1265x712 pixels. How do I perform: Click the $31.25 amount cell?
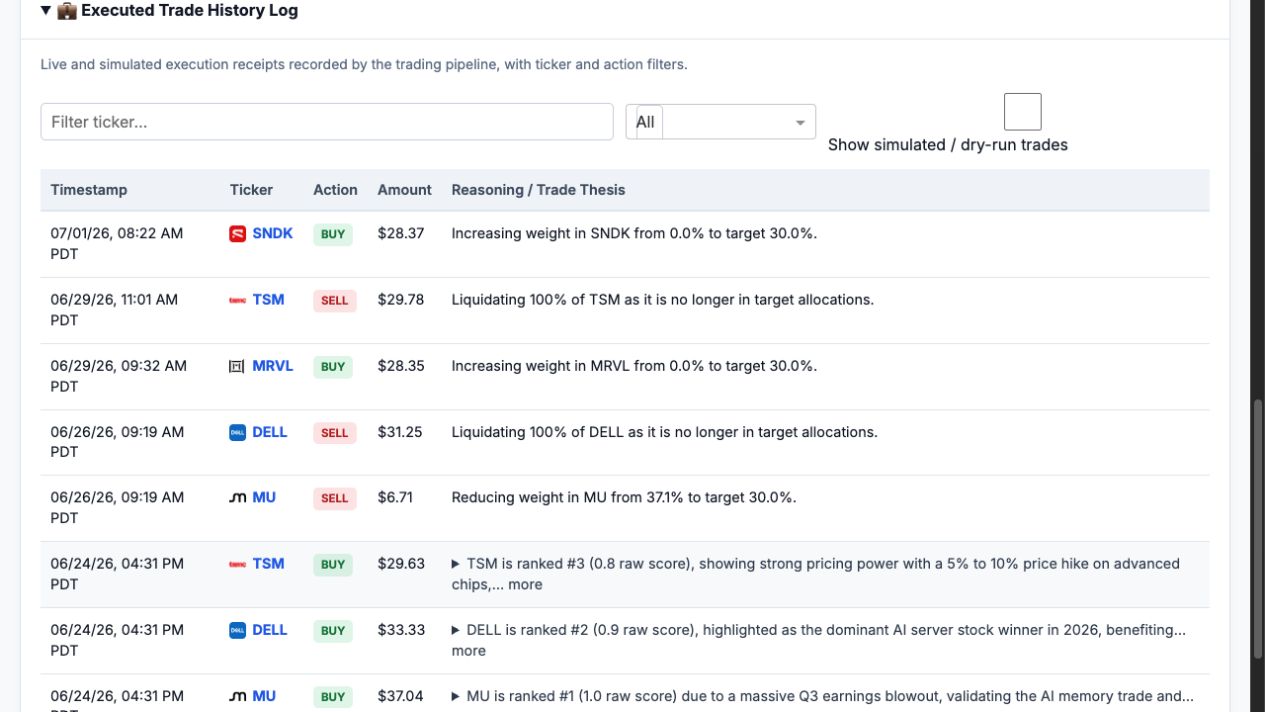point(400,432)
